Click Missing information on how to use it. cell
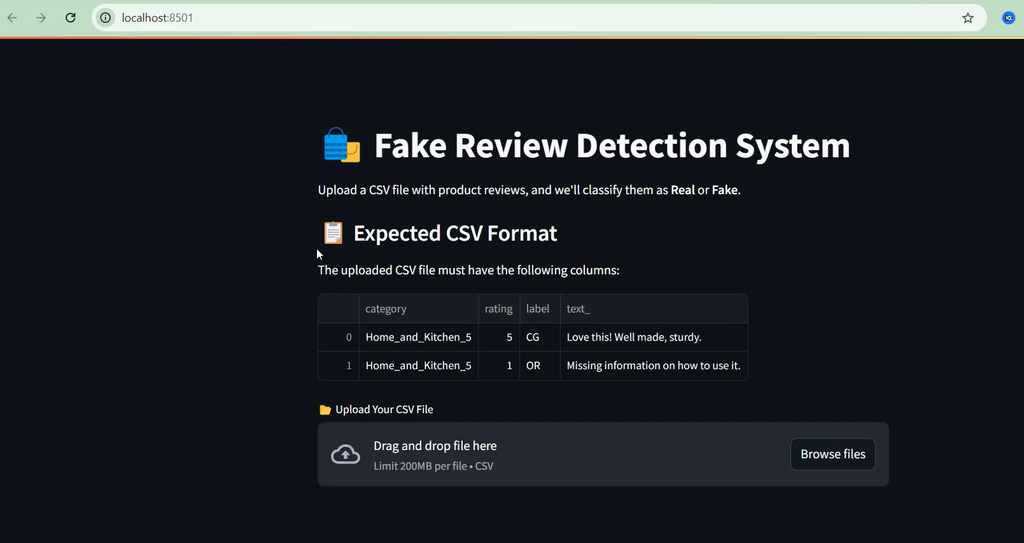The image size is (1024, 543). [654, 365]
